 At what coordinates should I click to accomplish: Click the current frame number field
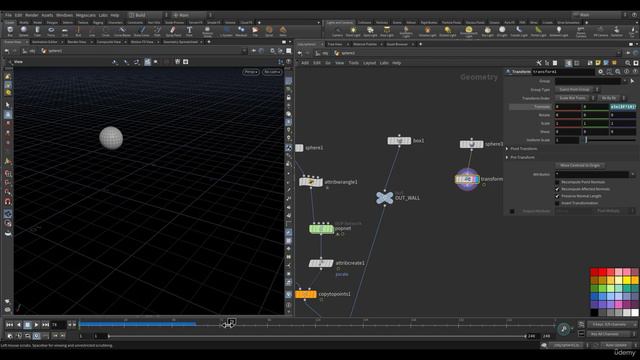58,325
